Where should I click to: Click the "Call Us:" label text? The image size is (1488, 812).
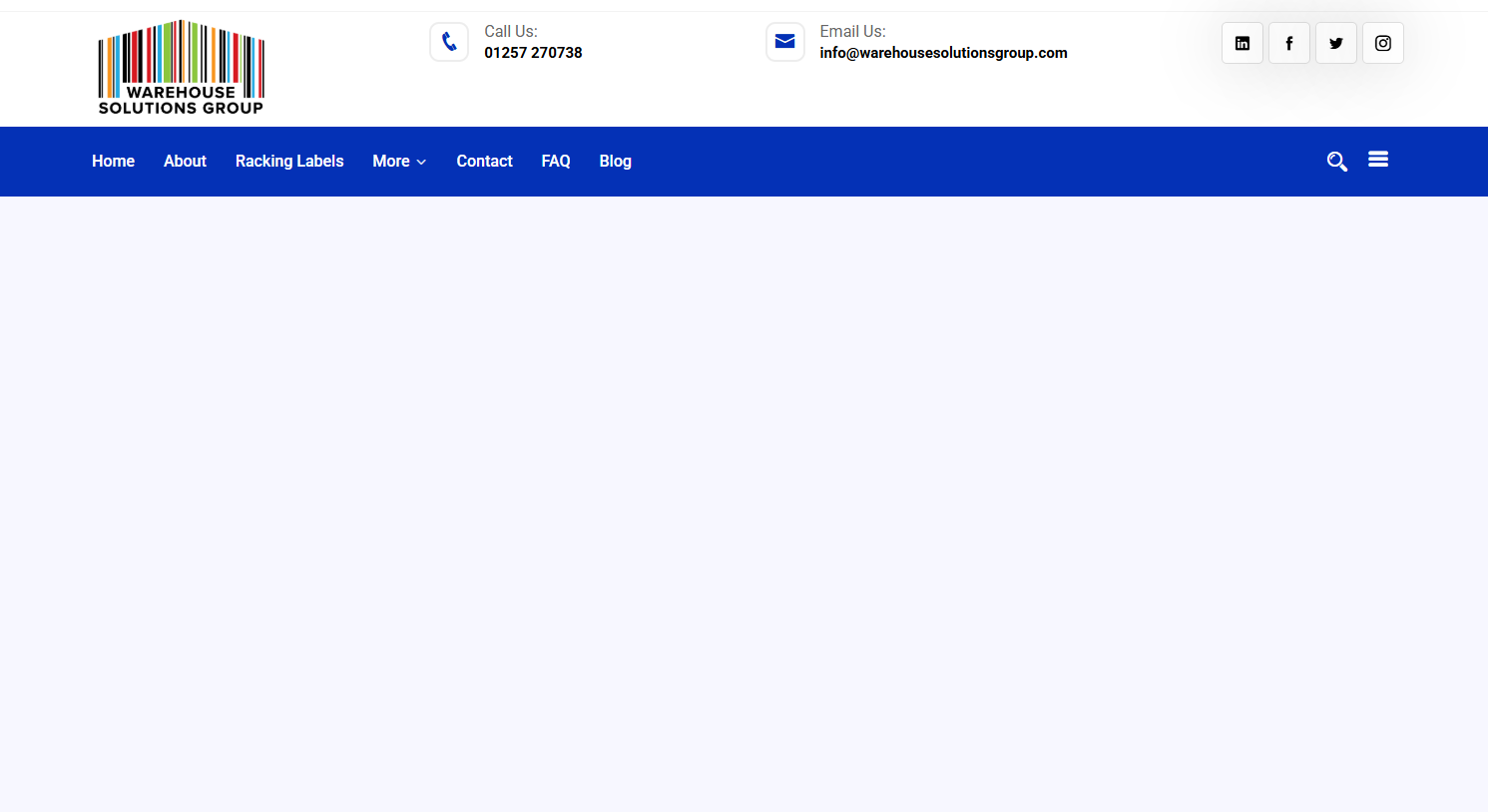click(511, 32)
